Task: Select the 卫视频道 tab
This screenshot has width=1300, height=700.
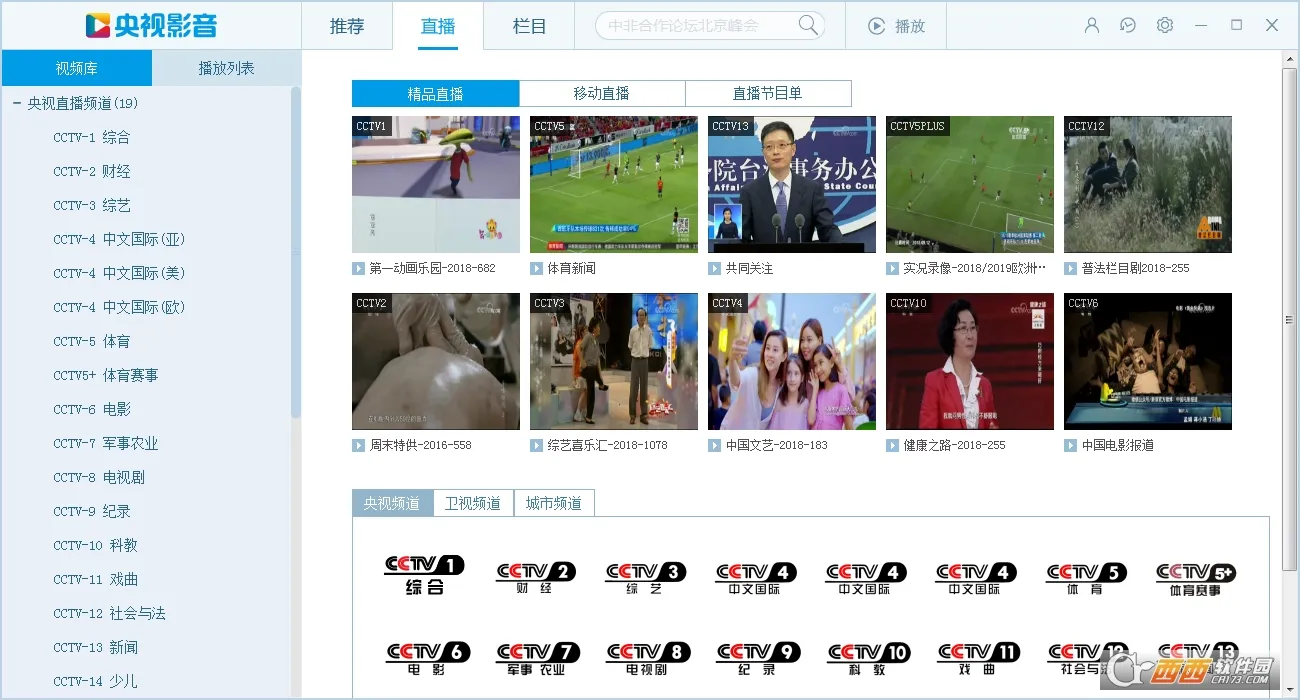Action: pyautogui.click(x=473, y=503)
